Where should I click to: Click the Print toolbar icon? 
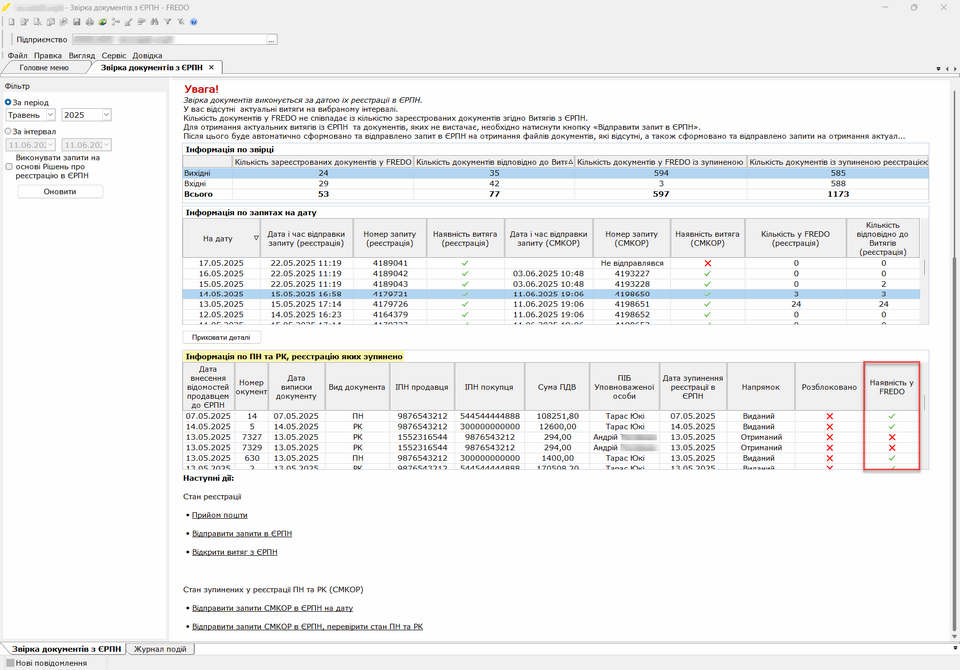point(90,21)
